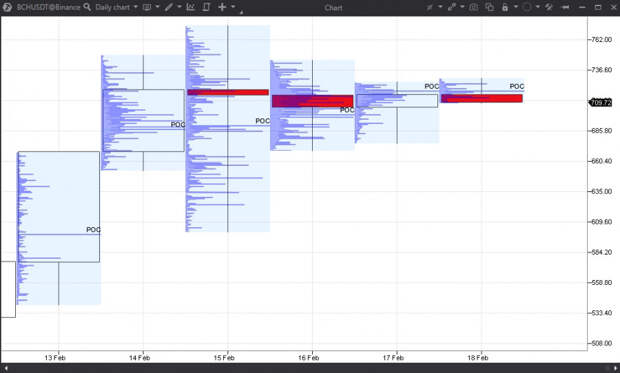Click the 16 Feb date on time axis

(x=308, y=358)
